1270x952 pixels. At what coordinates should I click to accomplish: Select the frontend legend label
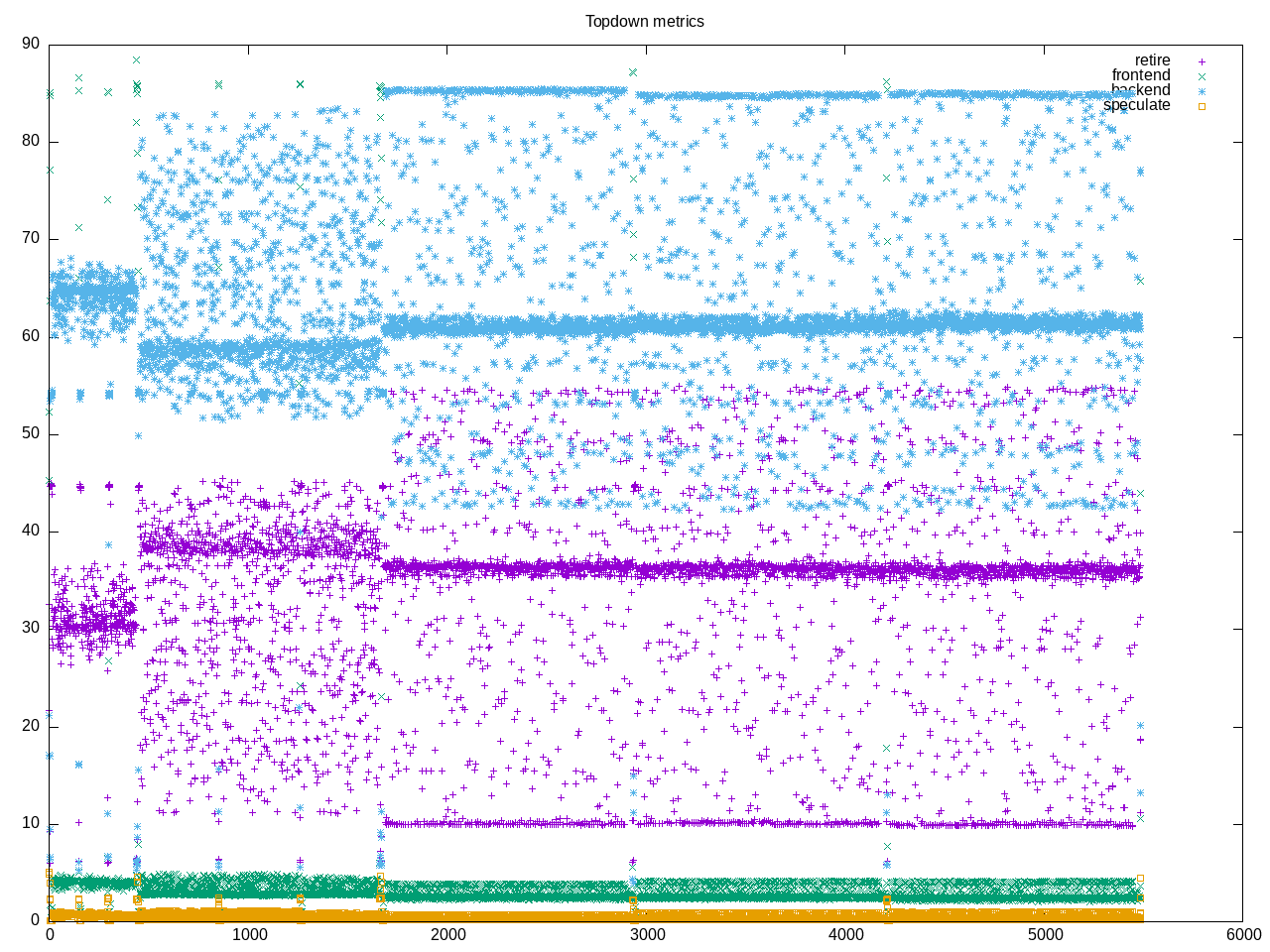1140,75
